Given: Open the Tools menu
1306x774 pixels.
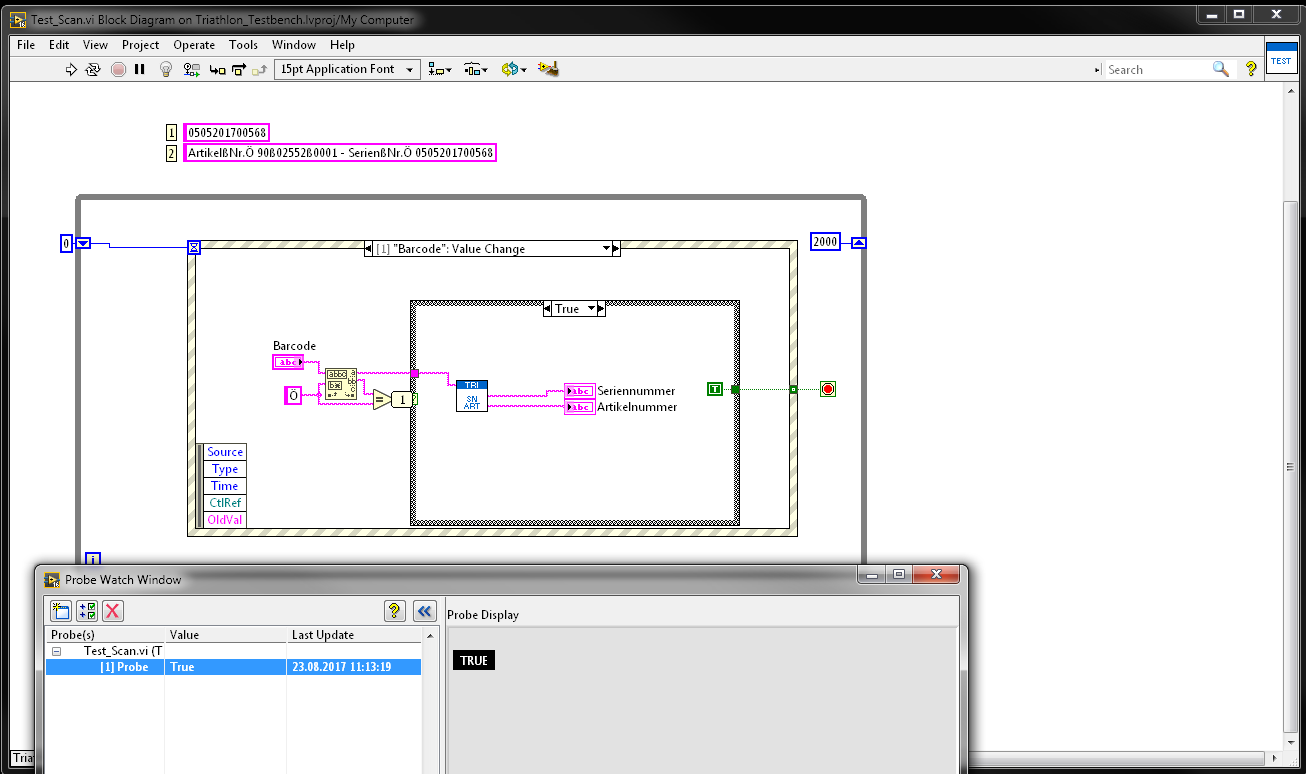Looking at the screenshot, I should click(x=243, y=45).
